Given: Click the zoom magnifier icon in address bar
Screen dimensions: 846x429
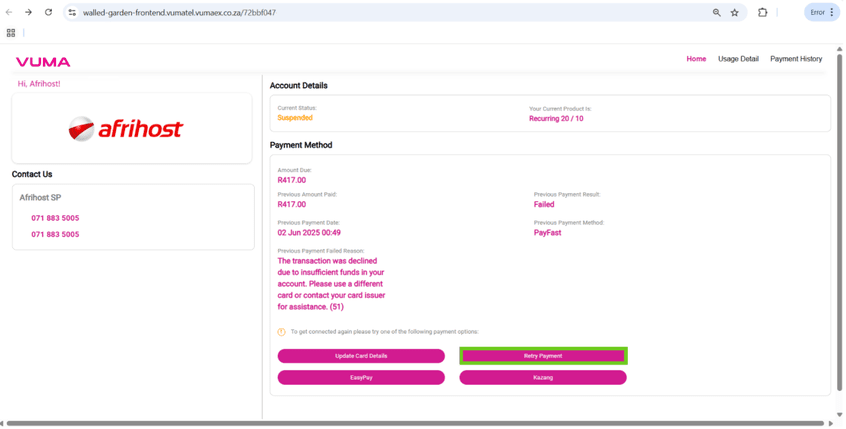Looking at the screenshot, I should (716, 13).
